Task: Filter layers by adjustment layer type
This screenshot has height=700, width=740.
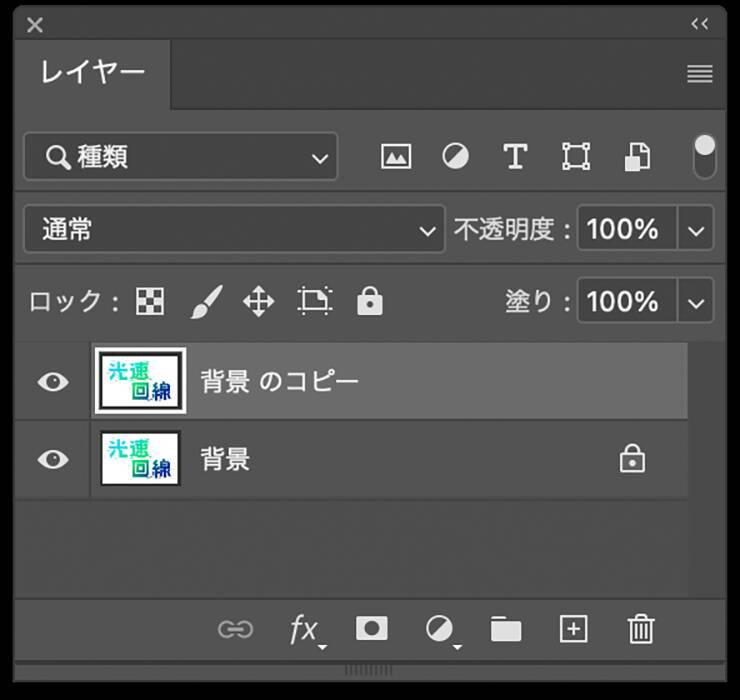Action: pyautogui.click(x=456, y=157)
